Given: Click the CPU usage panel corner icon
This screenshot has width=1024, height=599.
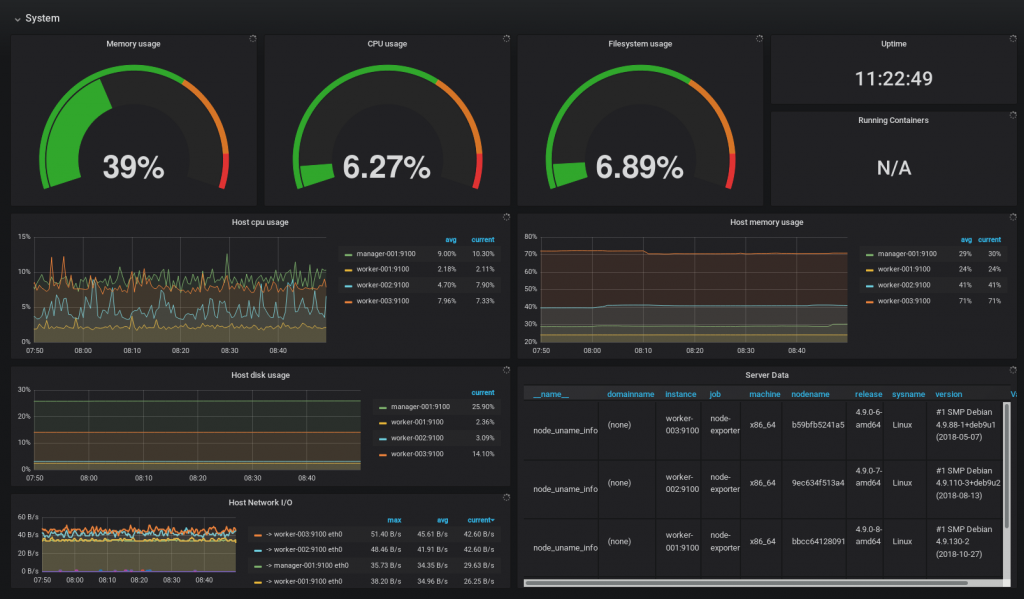Looking at the screenshot, I should coord(506,39).
